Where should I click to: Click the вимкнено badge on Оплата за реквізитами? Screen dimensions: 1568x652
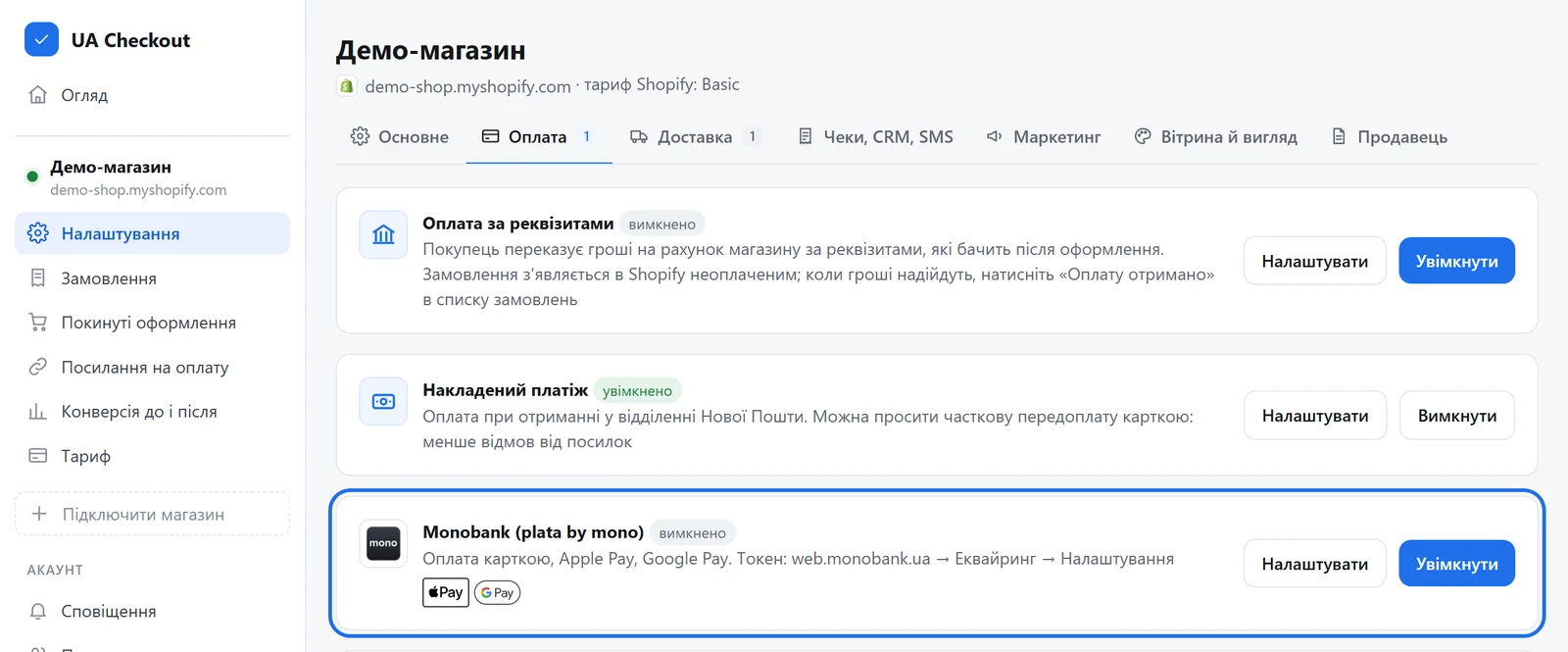[662, 225]
